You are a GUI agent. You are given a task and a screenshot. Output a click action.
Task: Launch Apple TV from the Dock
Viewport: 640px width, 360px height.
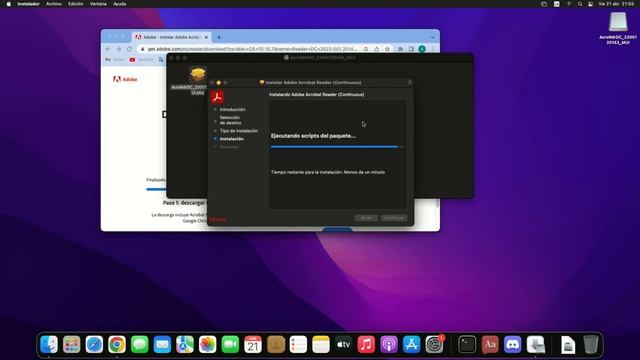click(344, 345)
